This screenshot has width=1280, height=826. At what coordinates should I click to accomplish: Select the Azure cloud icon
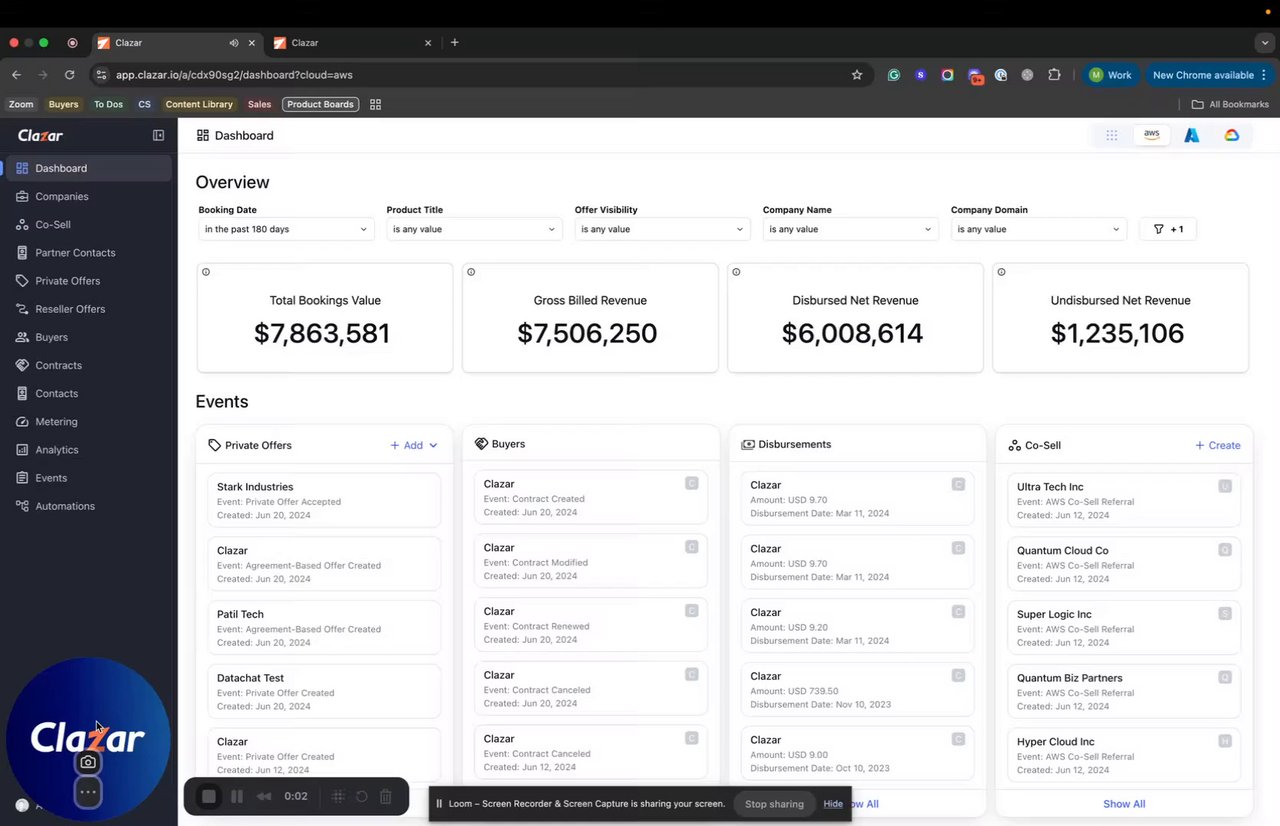pyautogui.click(x=1192, y=135)
